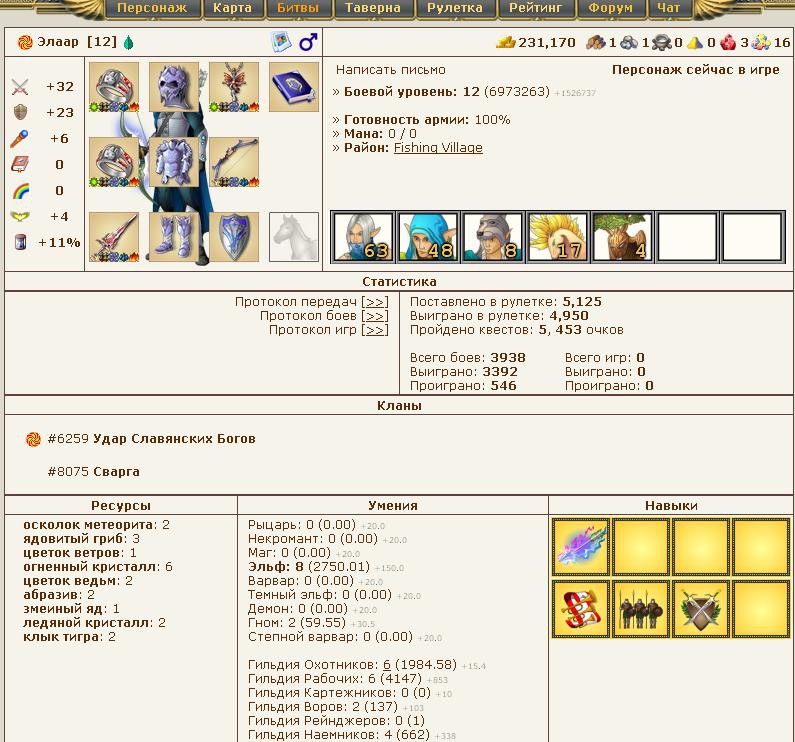Image resolution: width=795 pixels, height=742 pixels.
Task: Click the gold coins resource icon
Action: (505, 42)
